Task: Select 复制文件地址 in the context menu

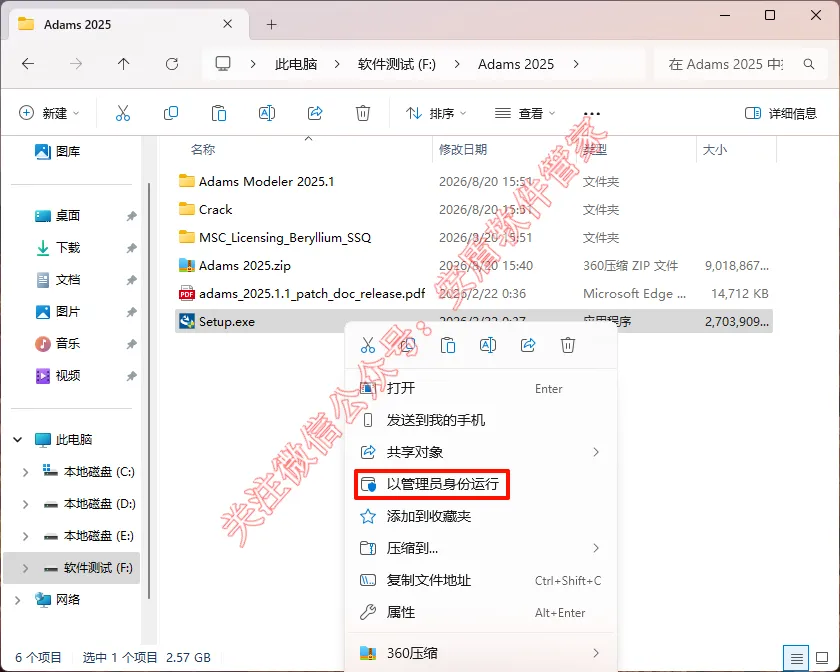Action: (480, 580)
